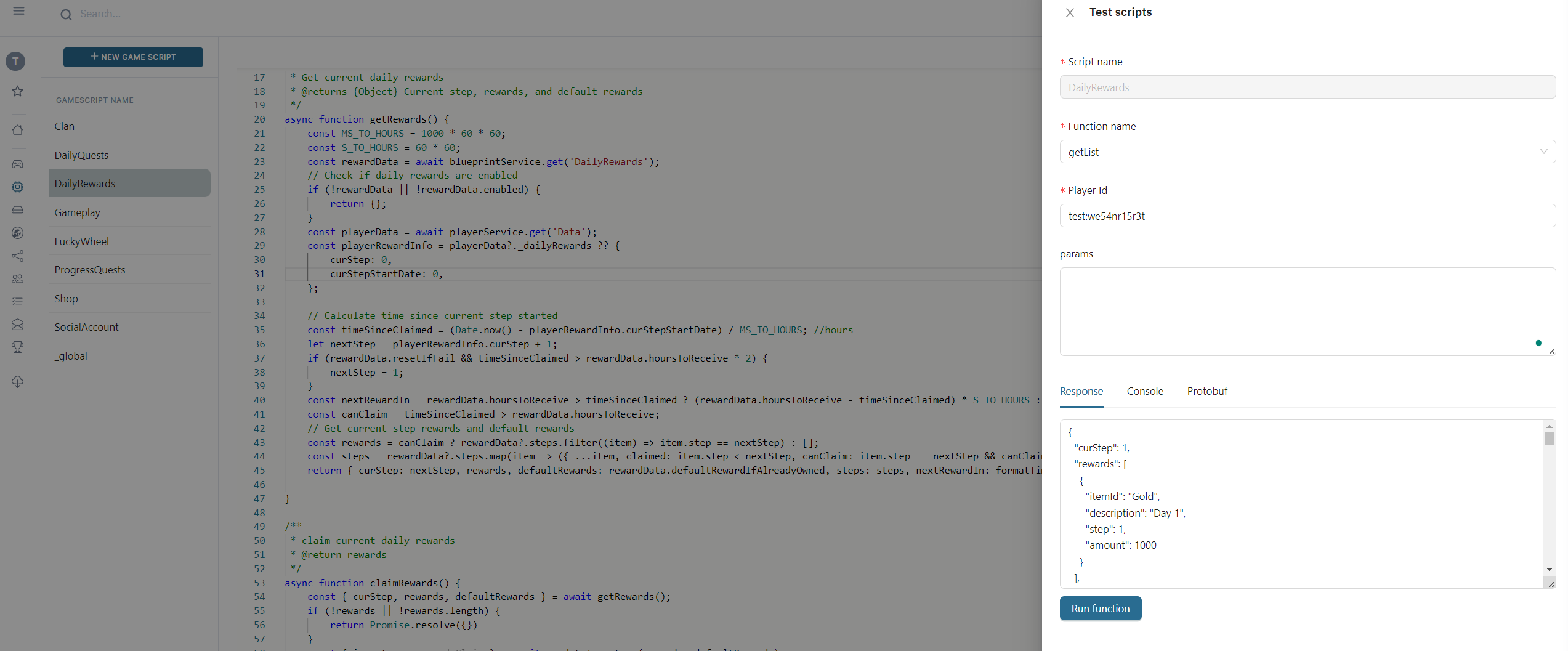Screen dimensions: 1568x651
Task: Switch to the Protobuf tab
Action: (x=1207, y=391)
